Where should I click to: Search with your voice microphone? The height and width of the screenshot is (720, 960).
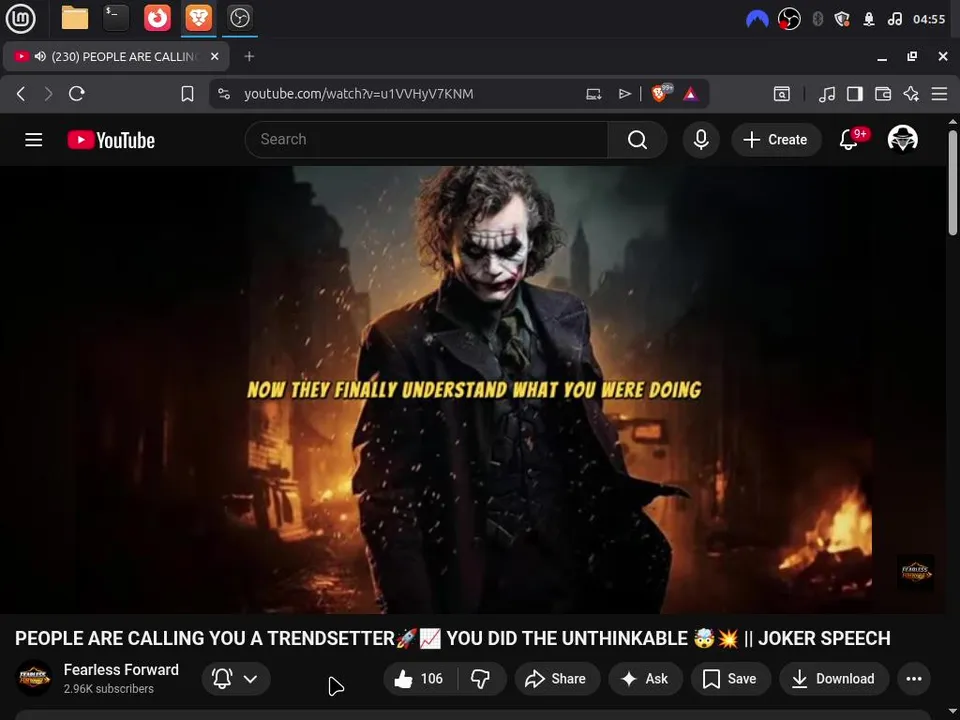point(701,140)
